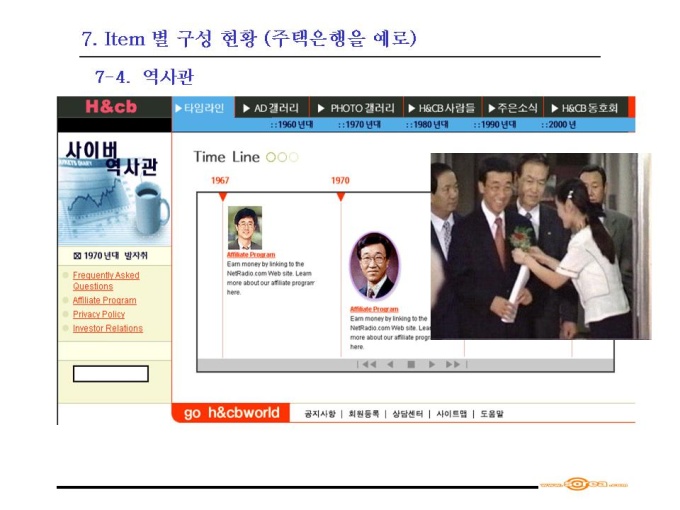This screenshot has width=680, height=510.
Task: Play the timeline forward arrow
Action: pyautogui.click(x=432, y=364)
